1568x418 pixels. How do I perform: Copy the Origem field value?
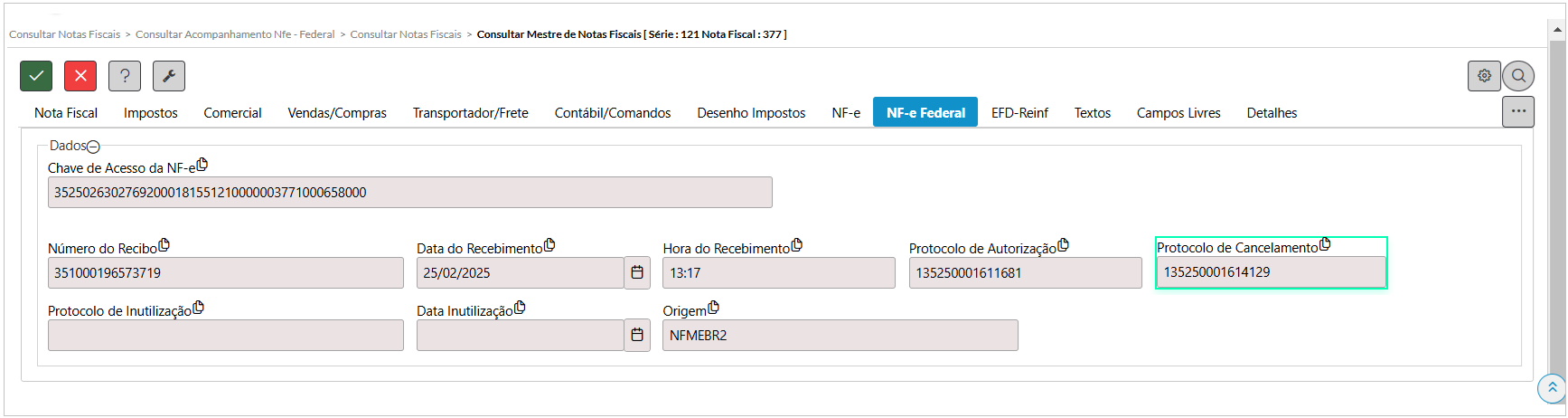(713, 308)
